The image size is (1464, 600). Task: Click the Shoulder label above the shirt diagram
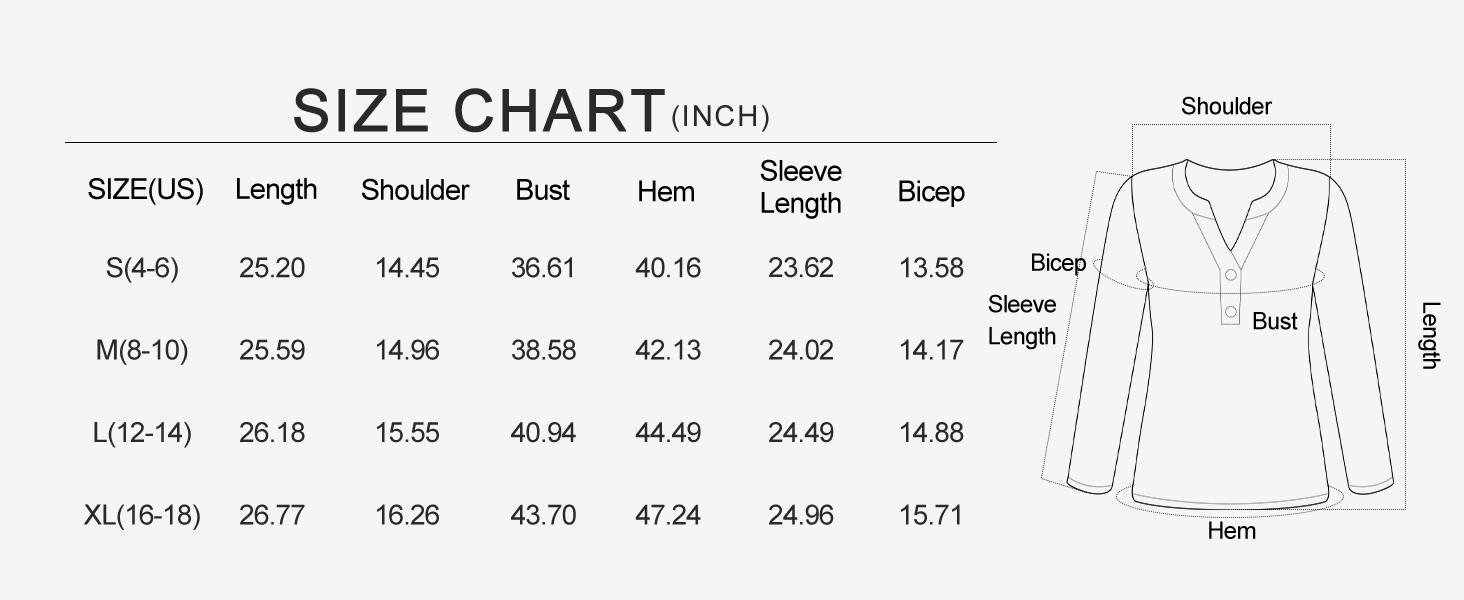click(1226, 107)
